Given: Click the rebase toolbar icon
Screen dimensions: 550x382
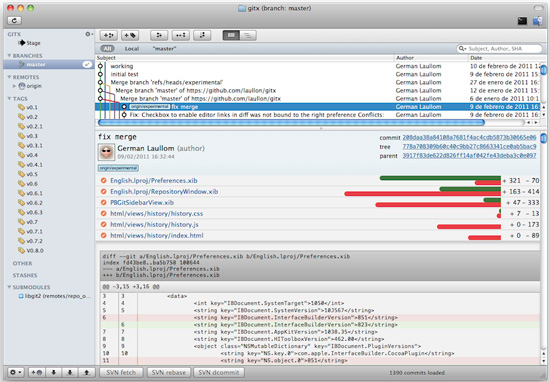Looking at the screenshot, I should coord(202,35).
